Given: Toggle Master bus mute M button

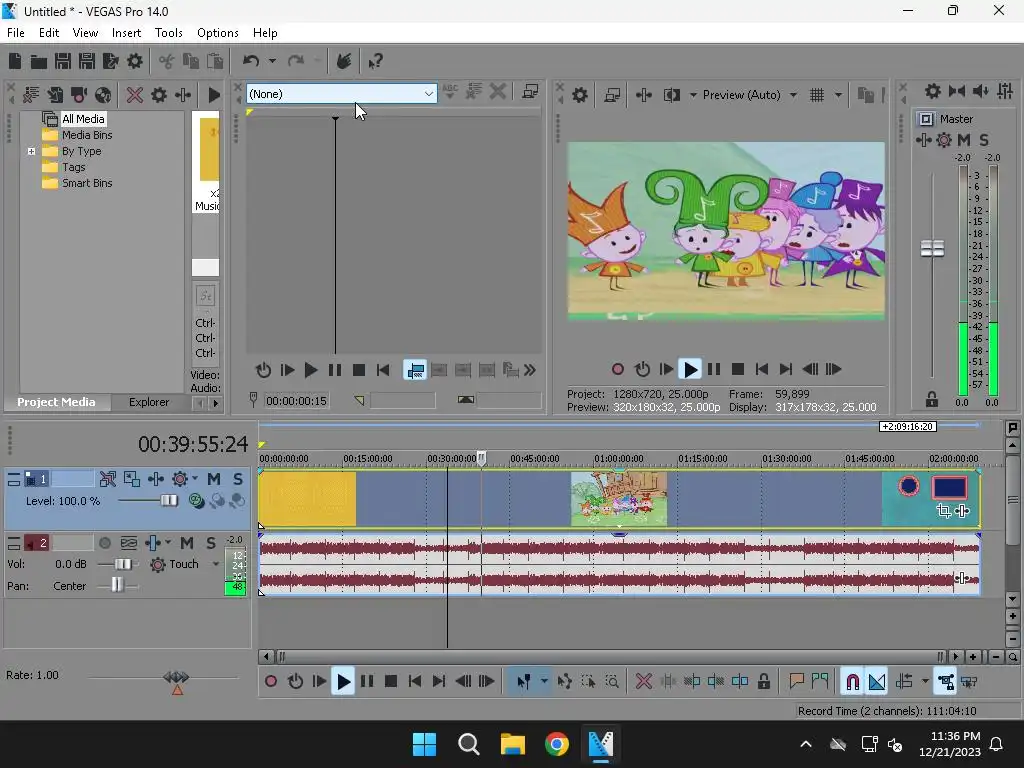Looking at the screenshot, I should (963, 140).
